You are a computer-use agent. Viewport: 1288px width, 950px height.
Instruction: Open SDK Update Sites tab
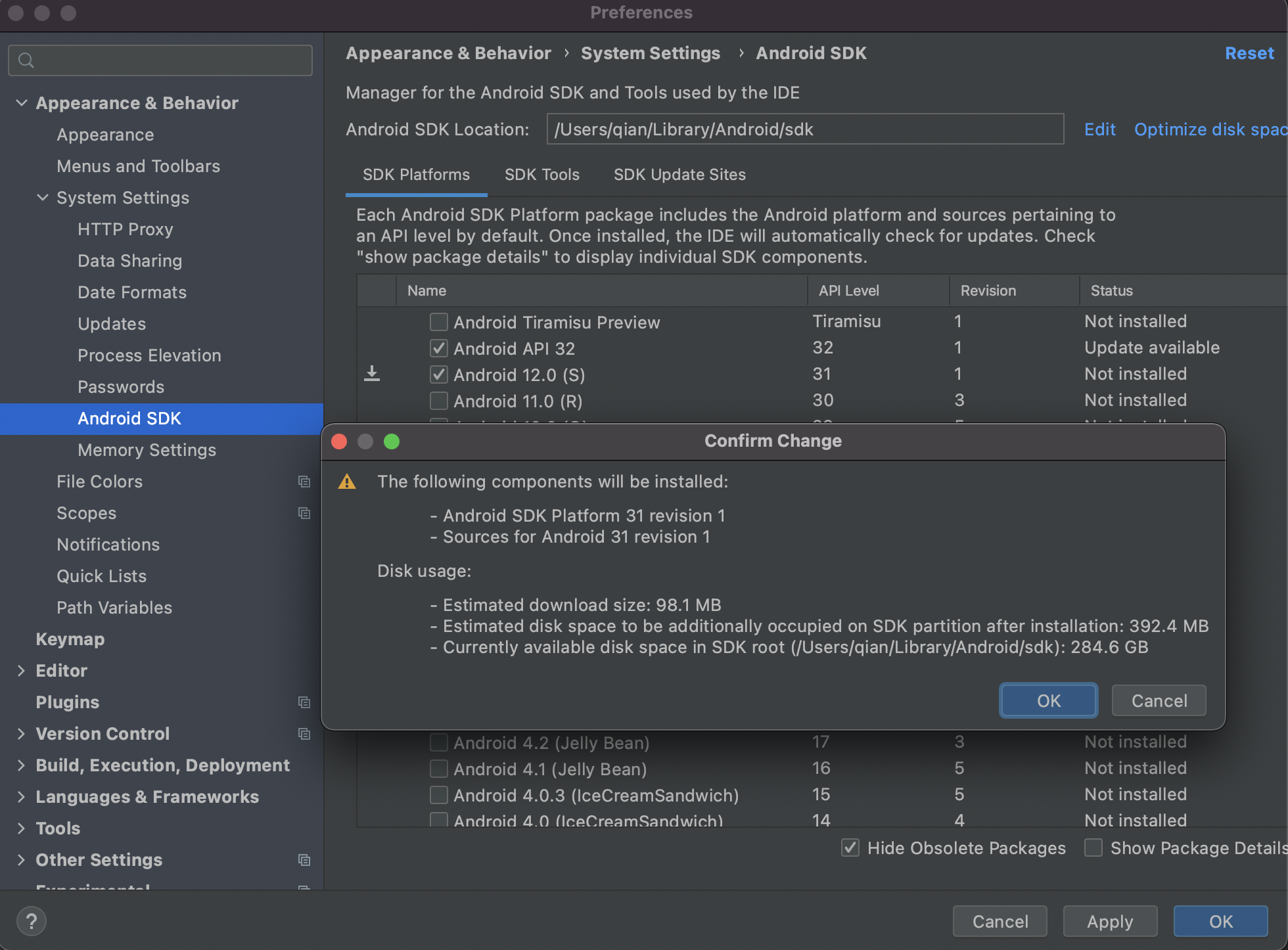[679, 174]
